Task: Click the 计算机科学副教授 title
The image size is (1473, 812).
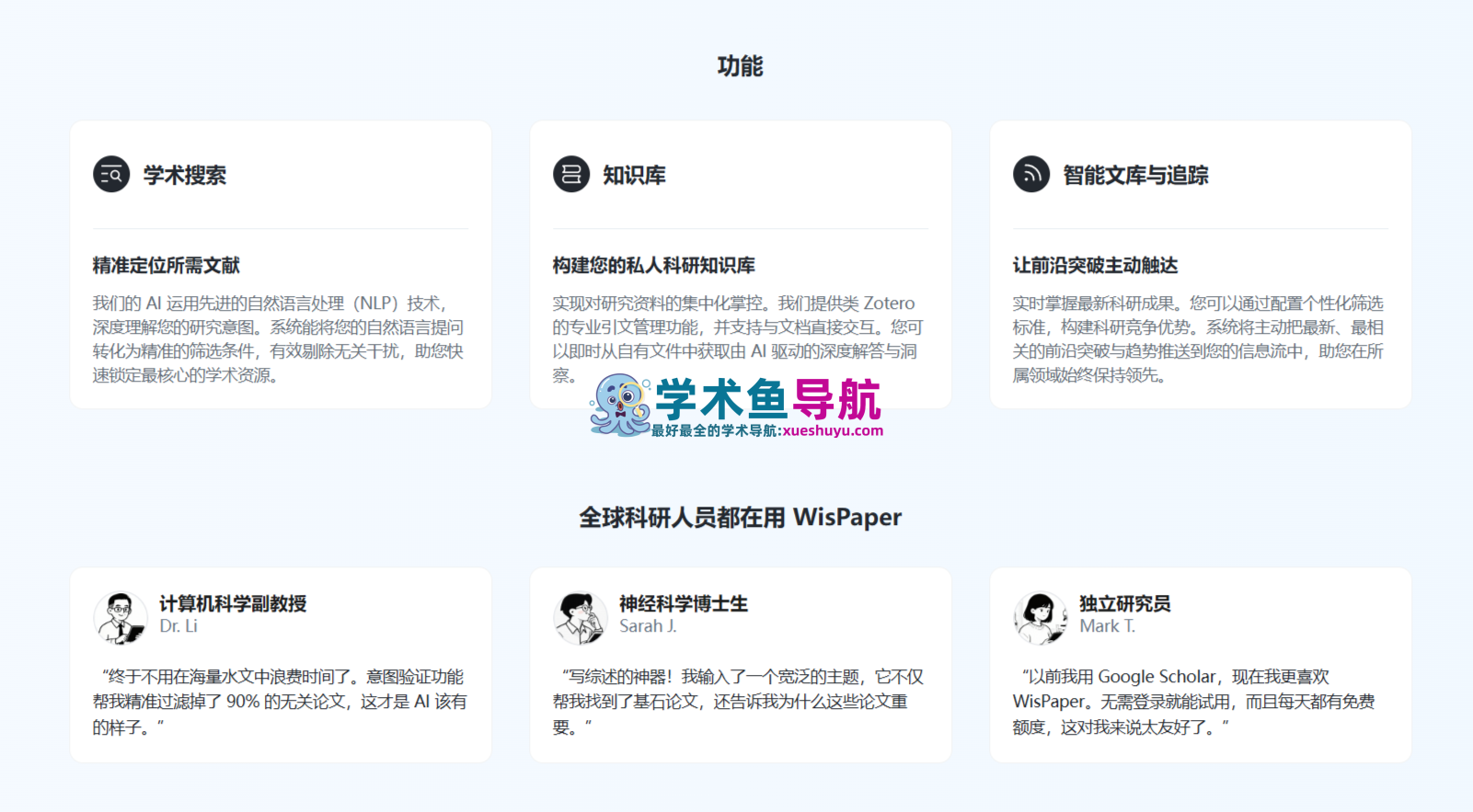Action: [x=233, y=603]
